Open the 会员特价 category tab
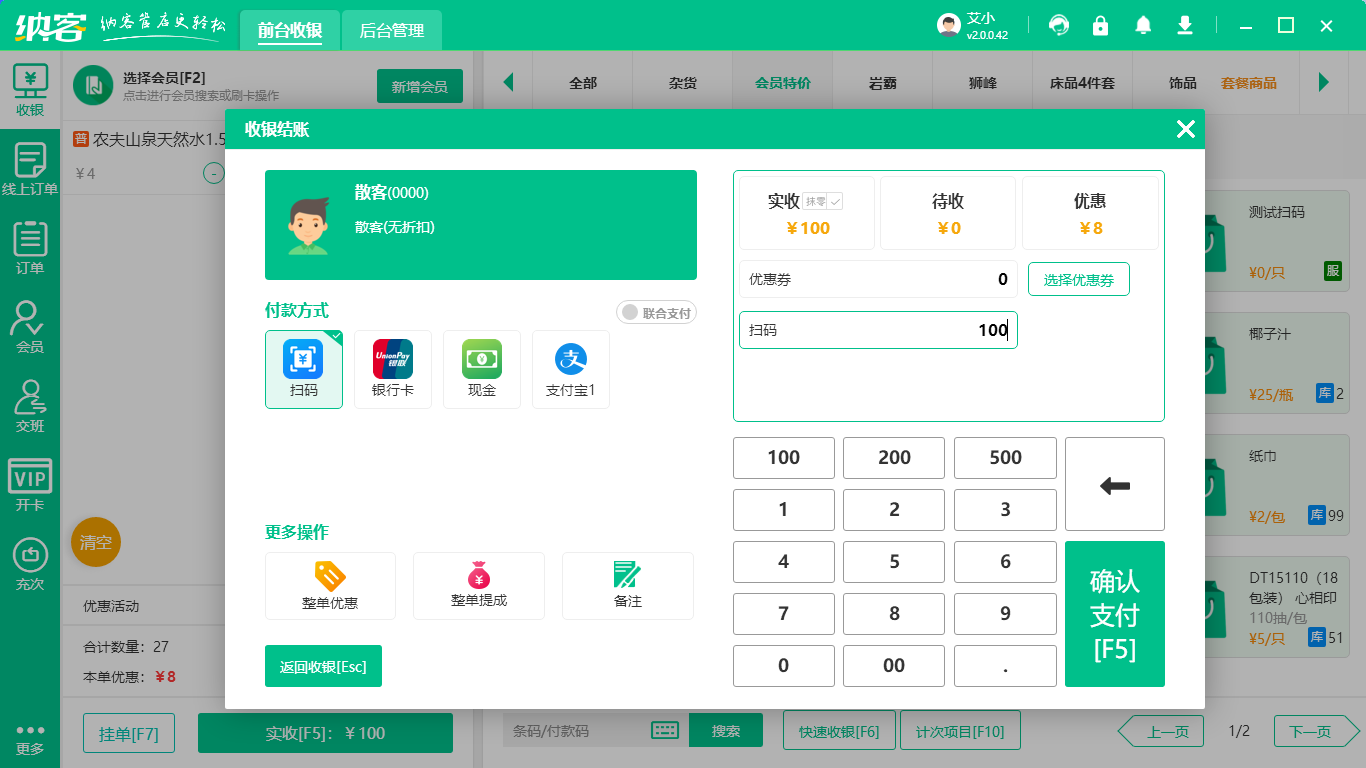1366x768 pixels. tap(782, 81)
